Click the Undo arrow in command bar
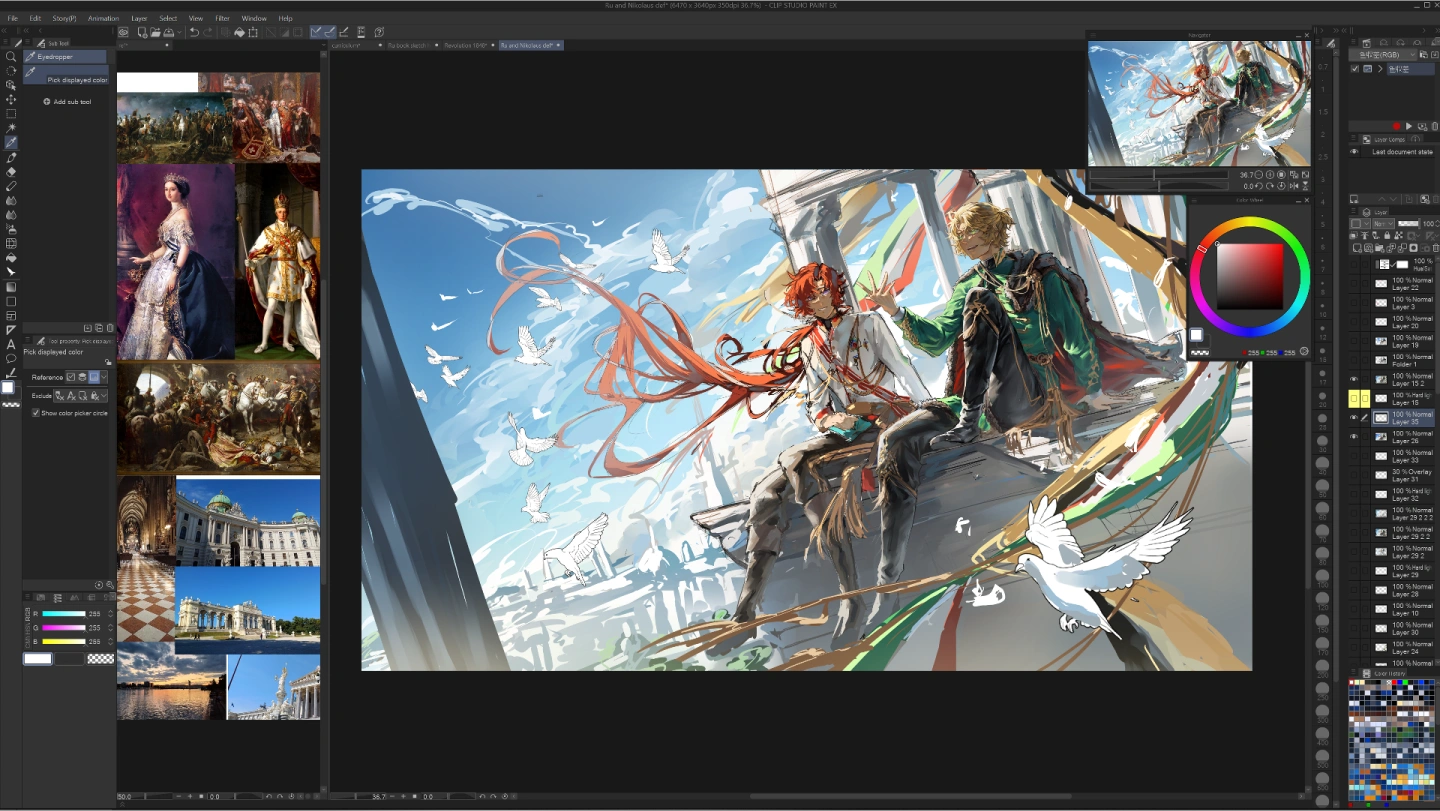This screenshot has width=1440, height=811. click(x=194, y=32)
